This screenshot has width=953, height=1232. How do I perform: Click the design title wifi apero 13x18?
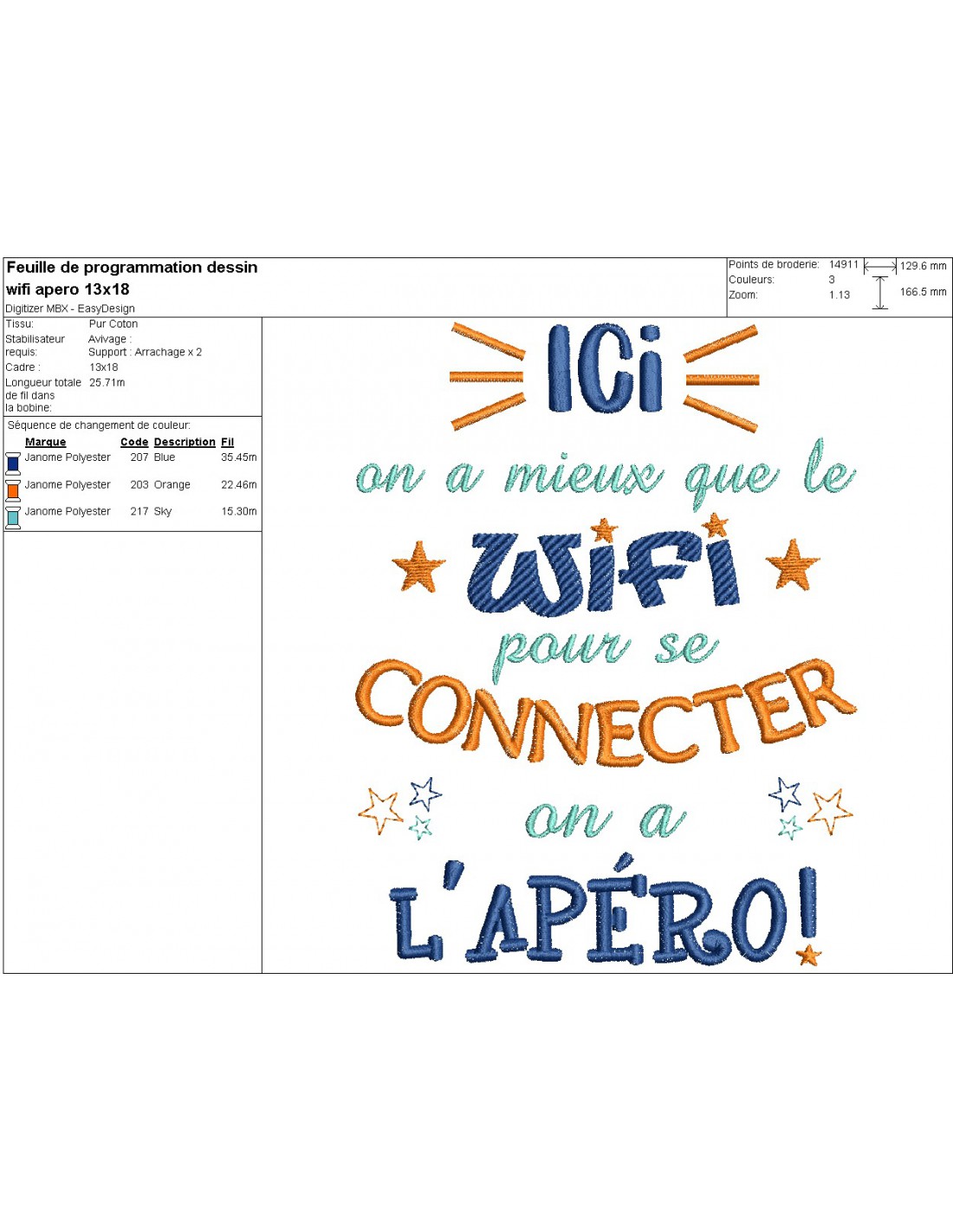click(x=68, y=289)
